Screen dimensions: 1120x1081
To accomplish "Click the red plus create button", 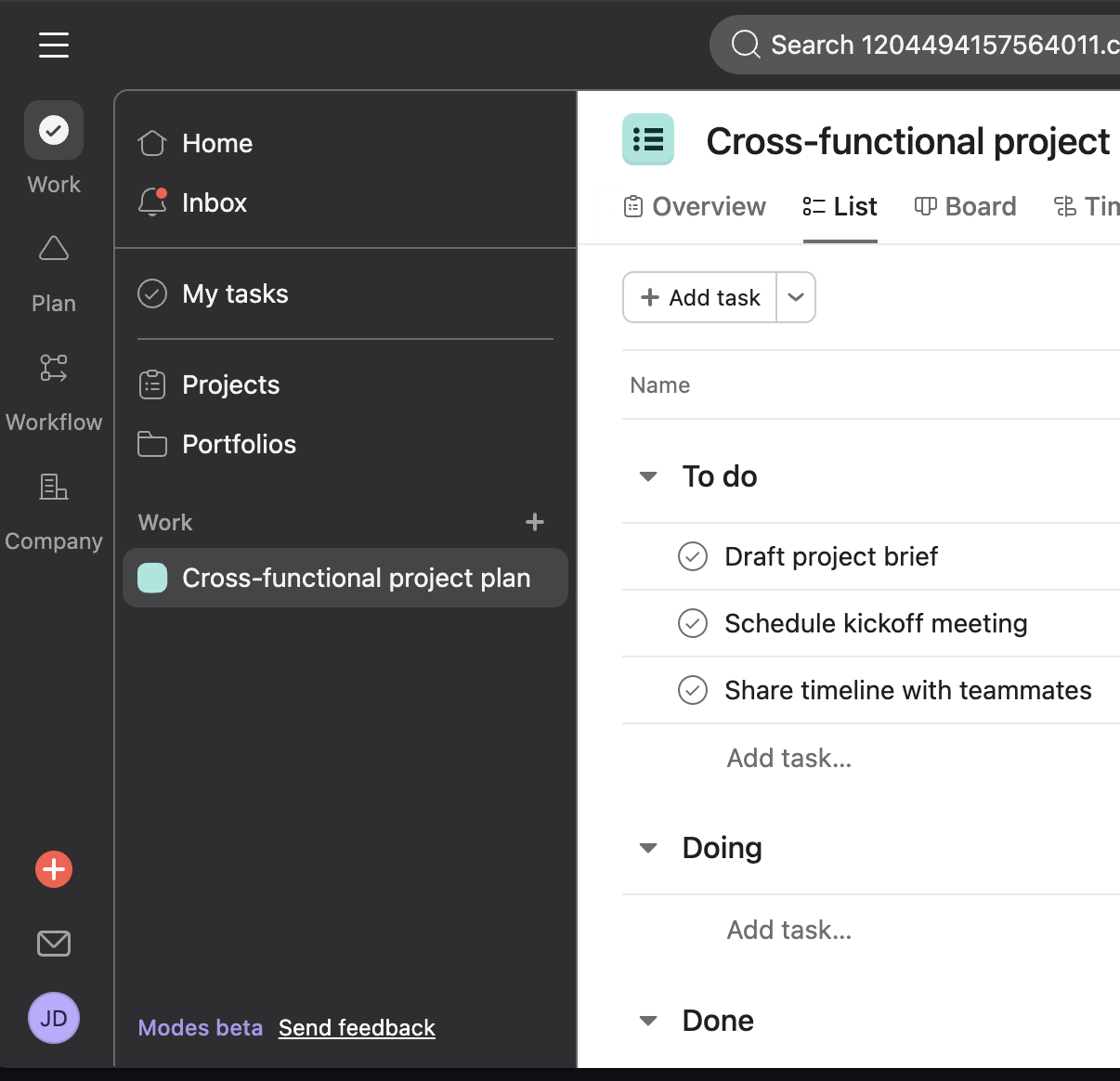I will [54, 869].
